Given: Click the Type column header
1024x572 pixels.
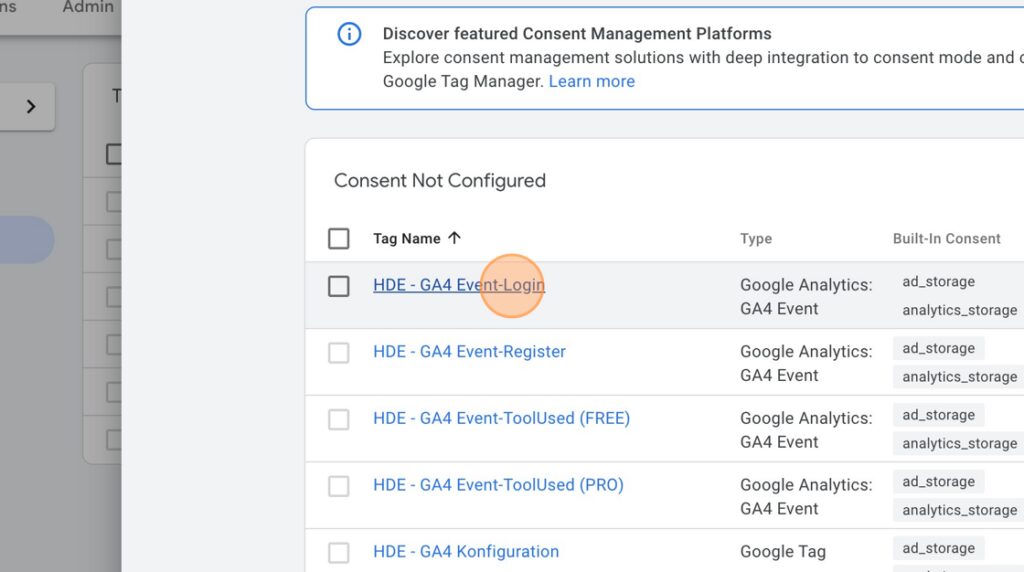Looking at the screenshot, I should (756, 238).
